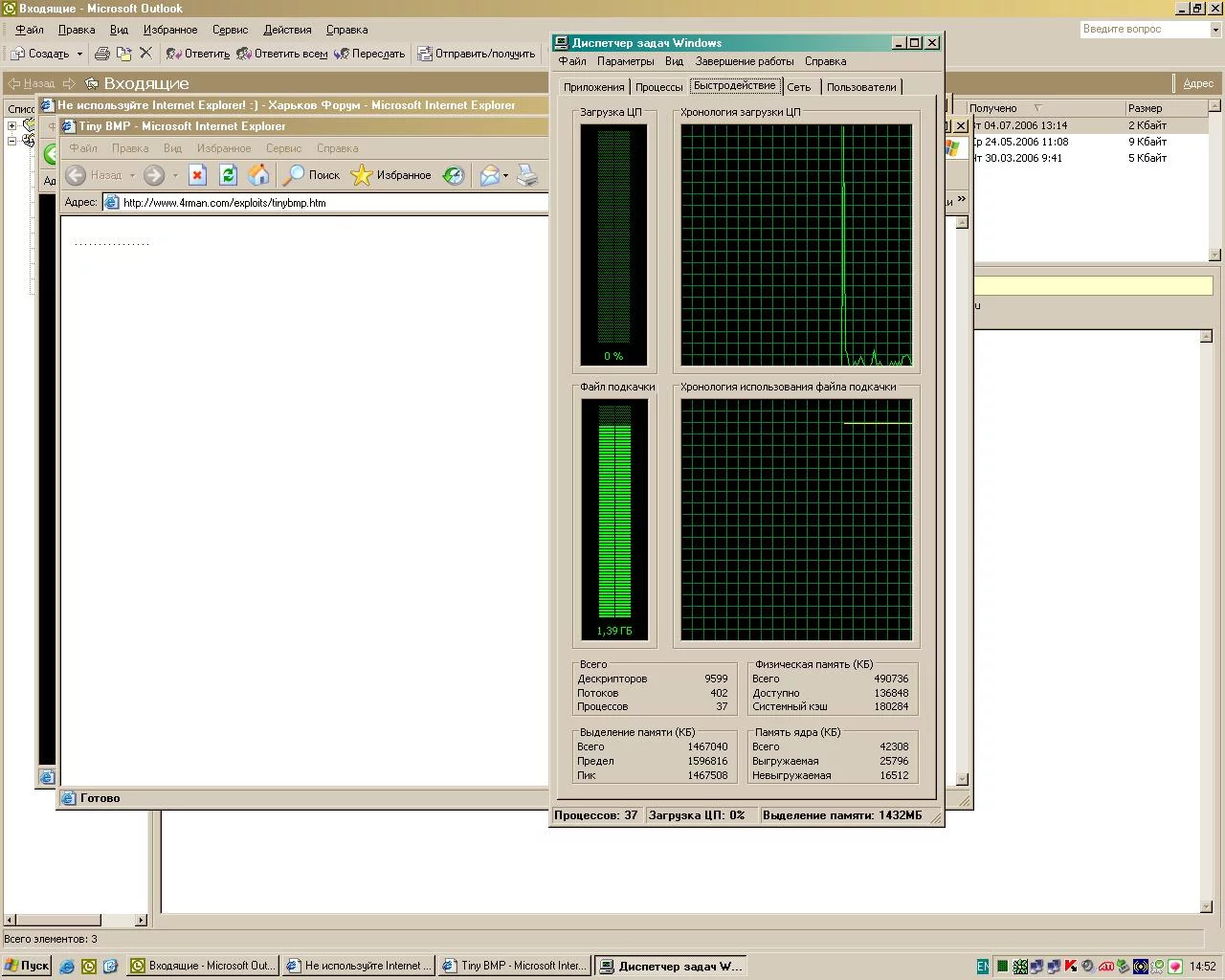Click the Outlook message list scroll-down arrow

pos(1214,255)
